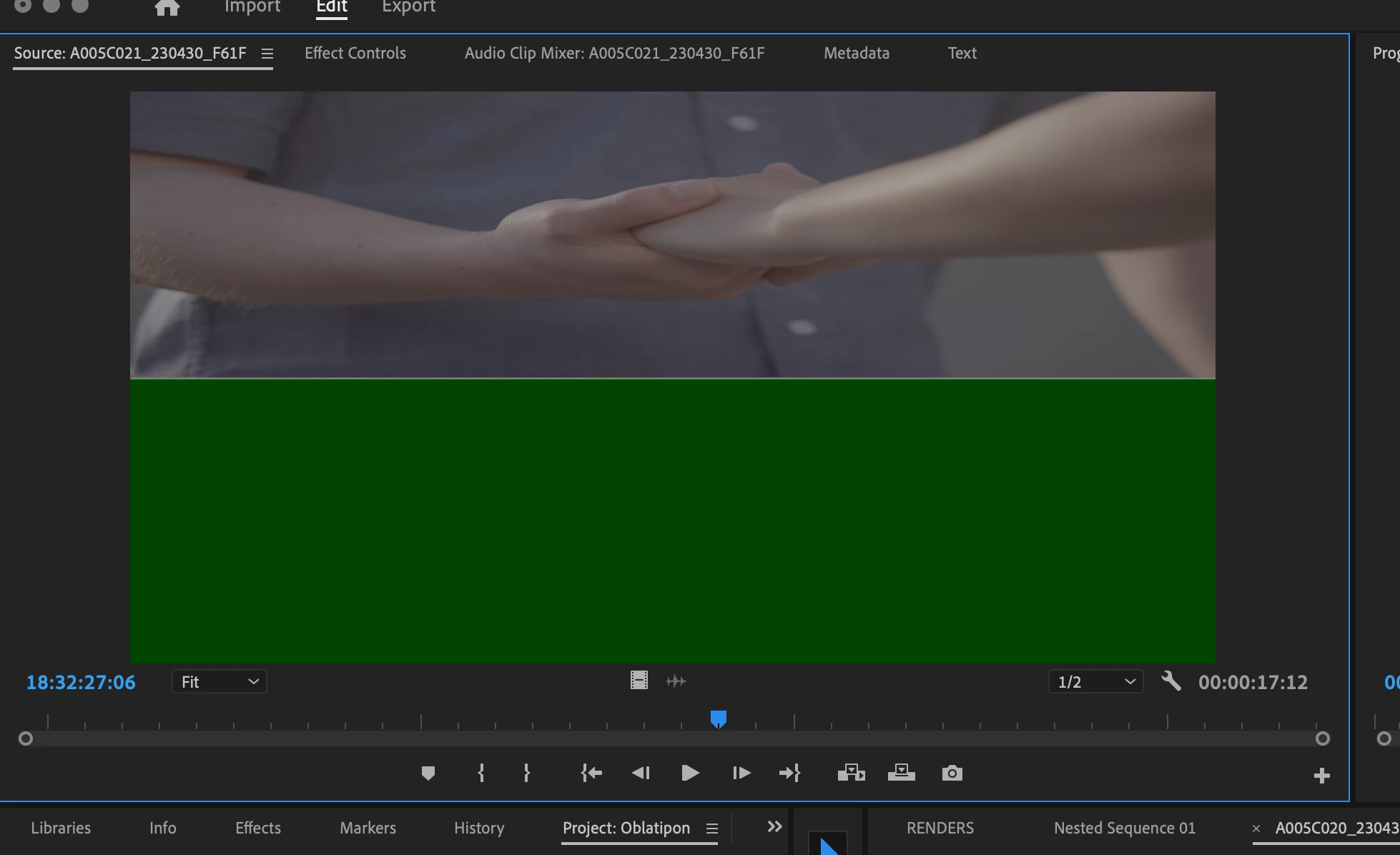Click the Overwrite edit icon
The image size is (1400, 855).
901,773
